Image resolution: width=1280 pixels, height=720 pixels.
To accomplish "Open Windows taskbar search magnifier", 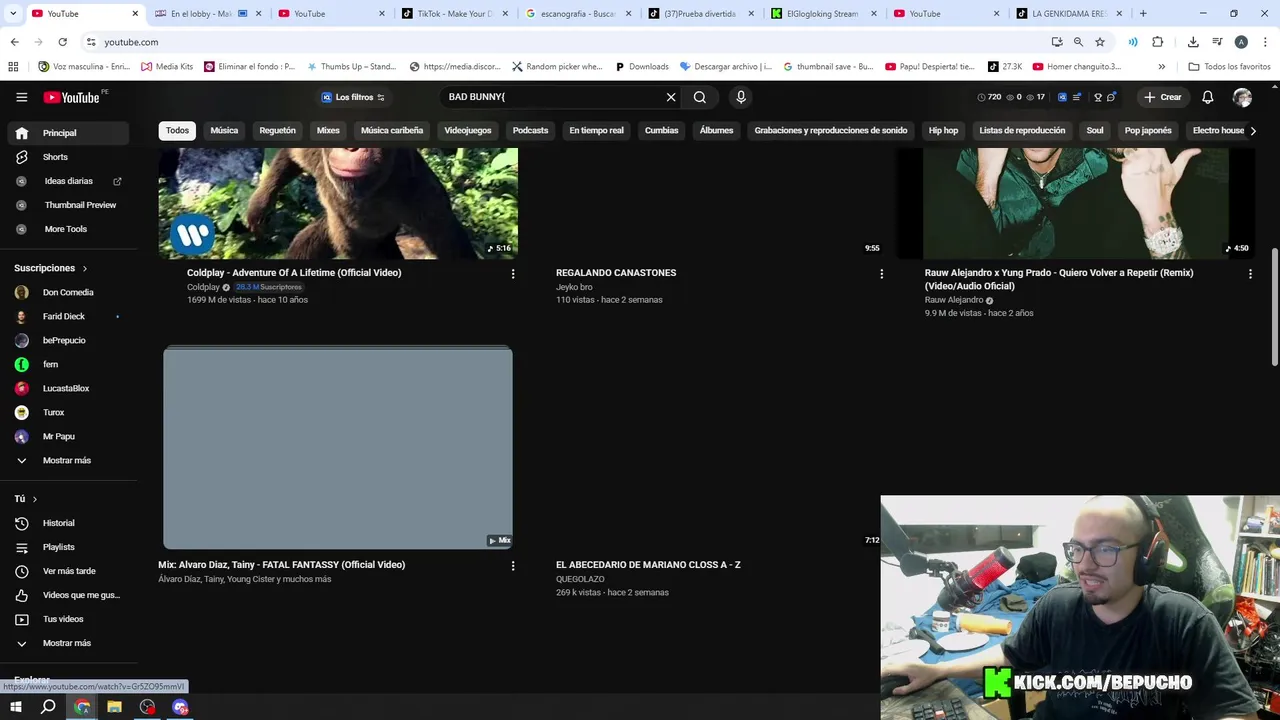I will tap(48, 707).
